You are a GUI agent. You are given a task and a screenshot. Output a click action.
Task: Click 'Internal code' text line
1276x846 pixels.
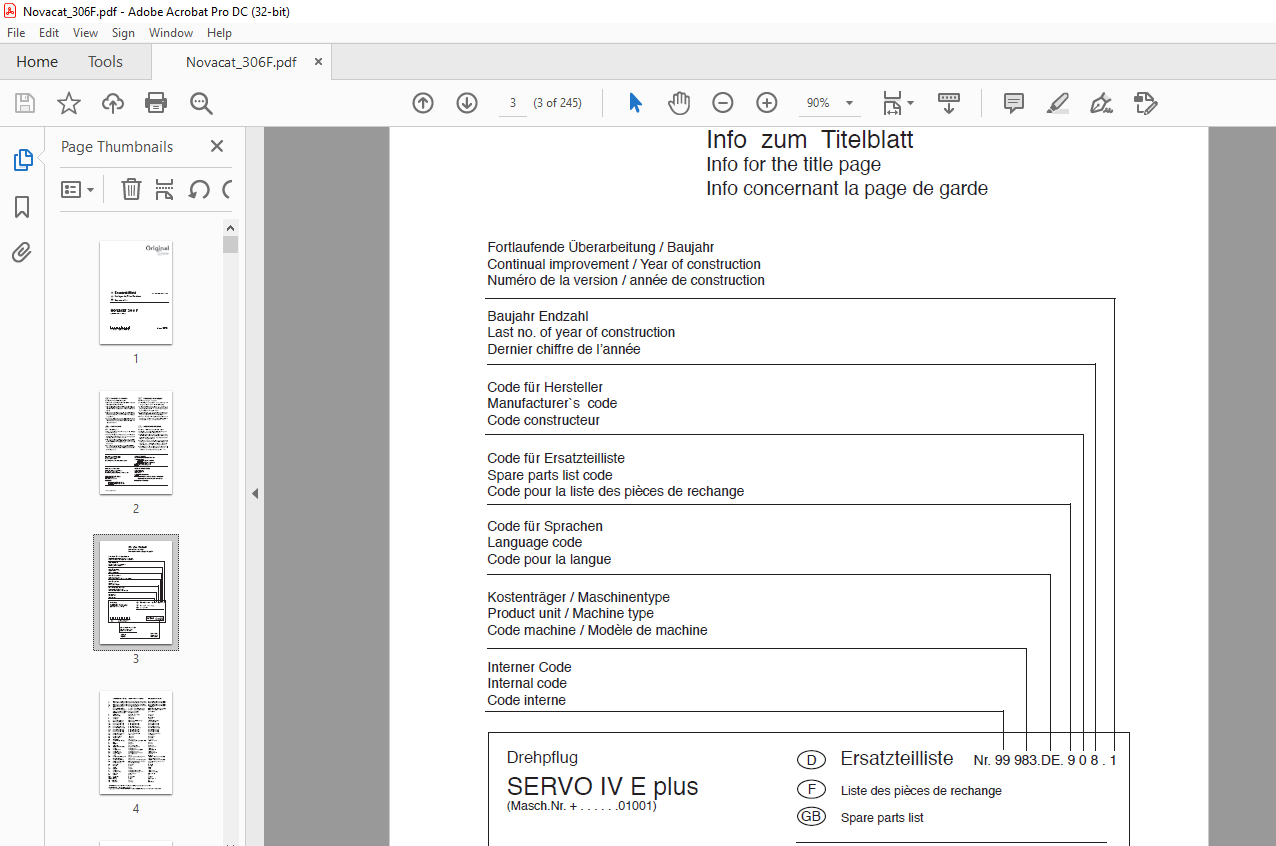(x=527, y=684)
